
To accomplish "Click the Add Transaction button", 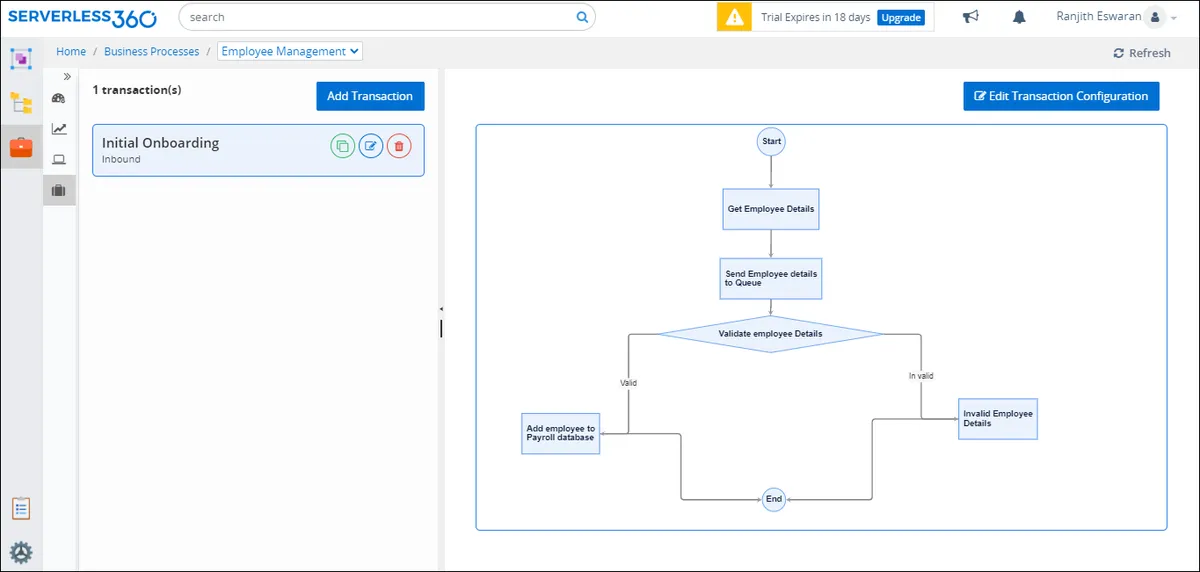I will point(370,96).
